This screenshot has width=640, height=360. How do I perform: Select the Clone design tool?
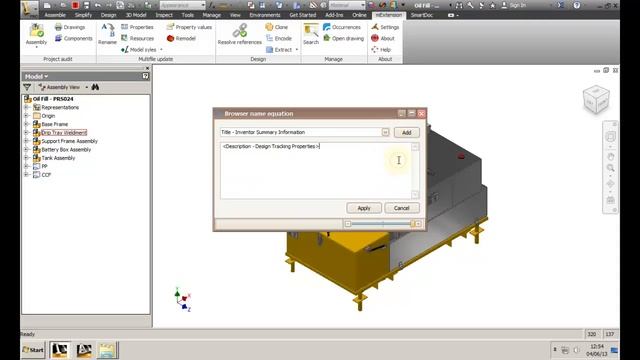pyautogui.click(x=276, y=27)
